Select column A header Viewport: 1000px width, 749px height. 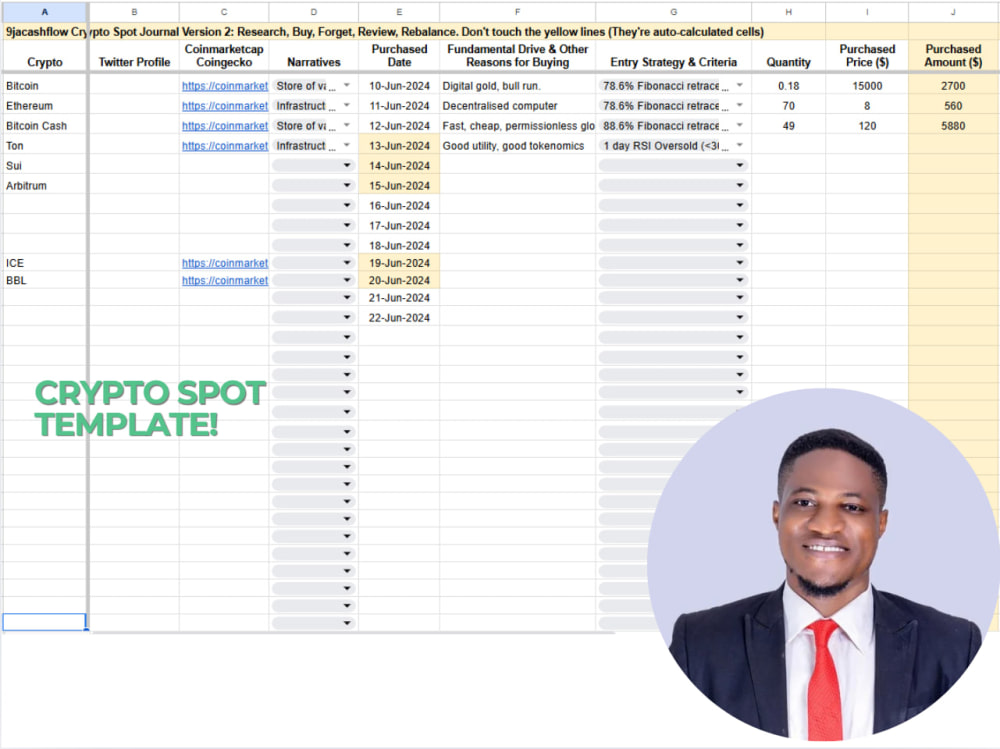(x=45, y=11)
